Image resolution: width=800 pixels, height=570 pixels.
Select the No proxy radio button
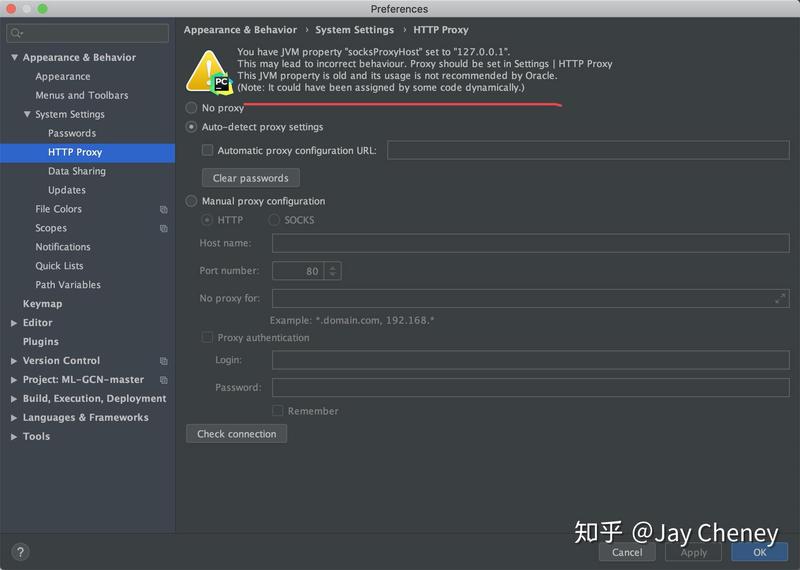pyautogui.click(x=192, y=107)
